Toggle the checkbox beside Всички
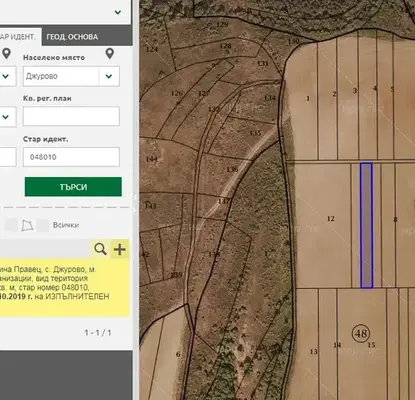The height and width of the screenshot is (400, 415). pyautogui.click(x=43, y=226)
